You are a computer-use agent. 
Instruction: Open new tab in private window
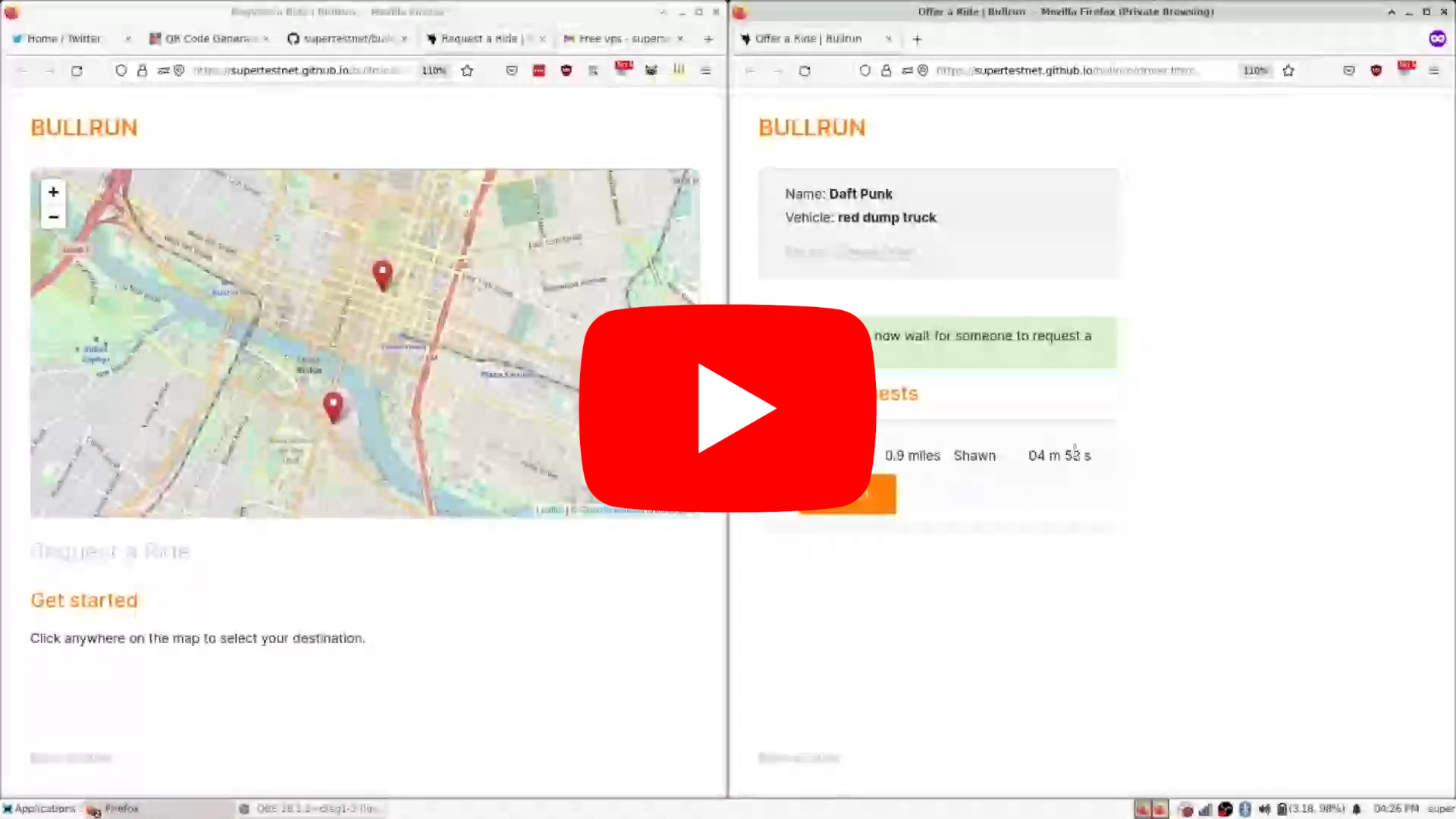pos(917,39)
